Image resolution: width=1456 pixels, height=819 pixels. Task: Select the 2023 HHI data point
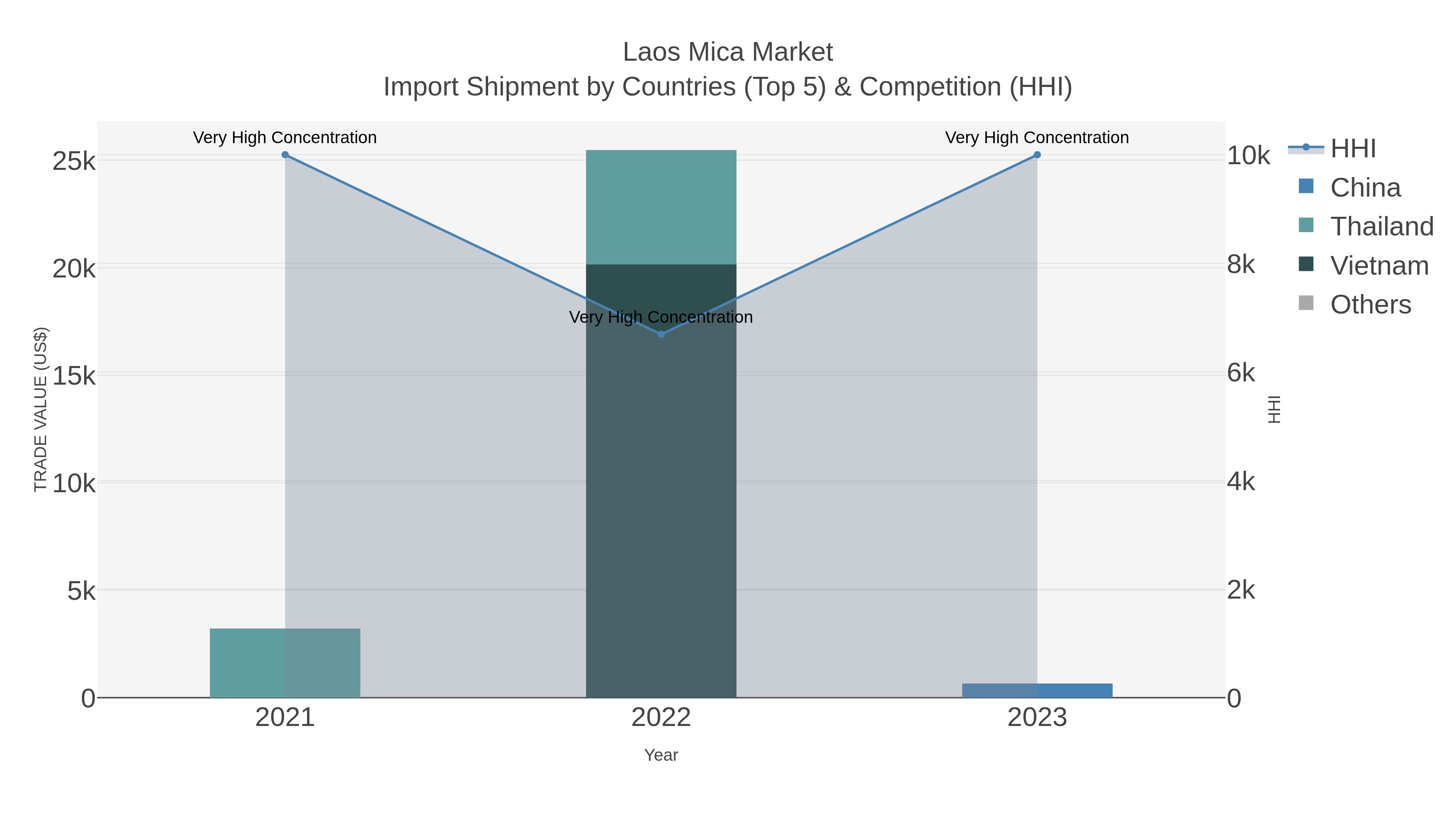click(1037, 155)
